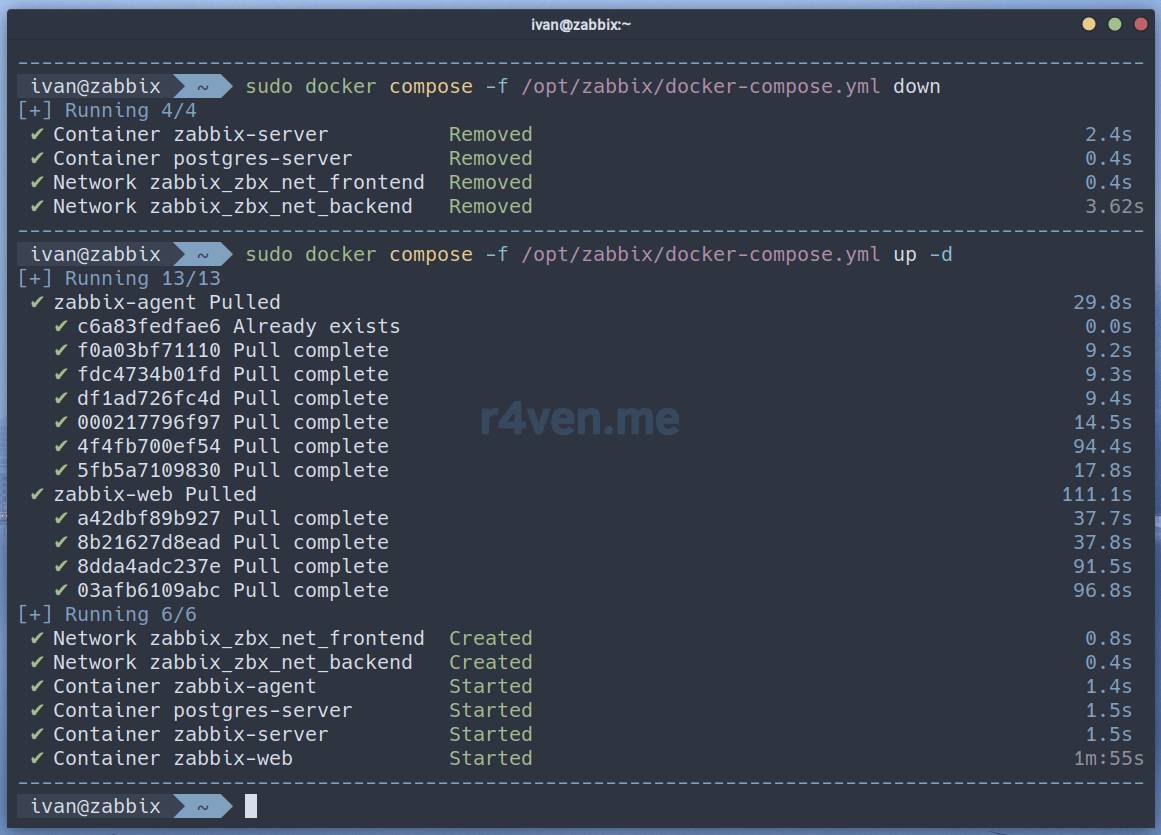Viewport: 1161px width, 835px height.
Task: Click the word "down" in the first command
Action: click(x=916, y=86)
